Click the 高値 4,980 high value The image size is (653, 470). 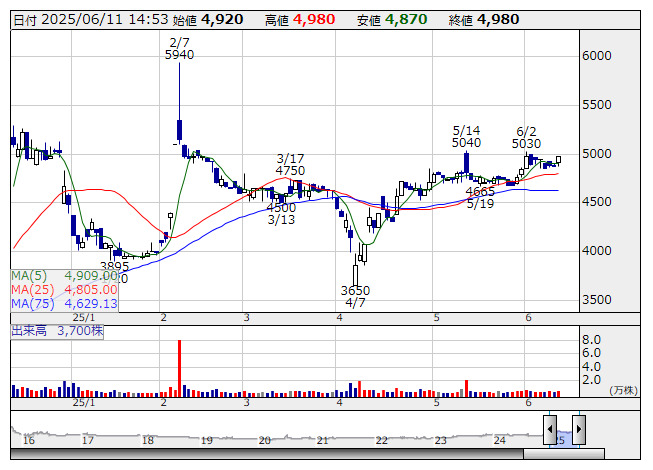pyautogui.click(x=300, y=20)
